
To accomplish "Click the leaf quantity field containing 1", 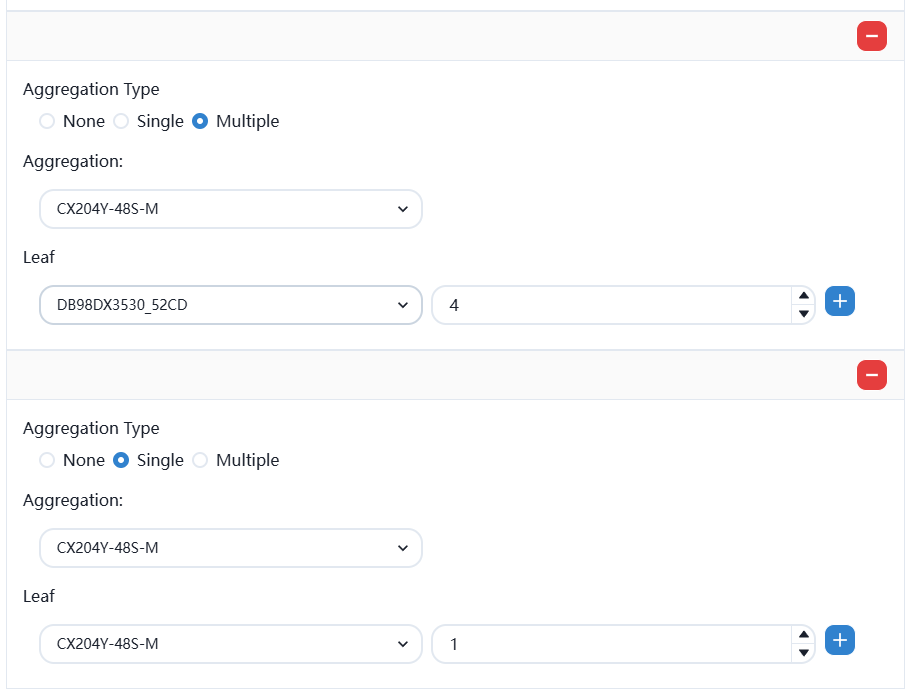I will pos(610,644).
